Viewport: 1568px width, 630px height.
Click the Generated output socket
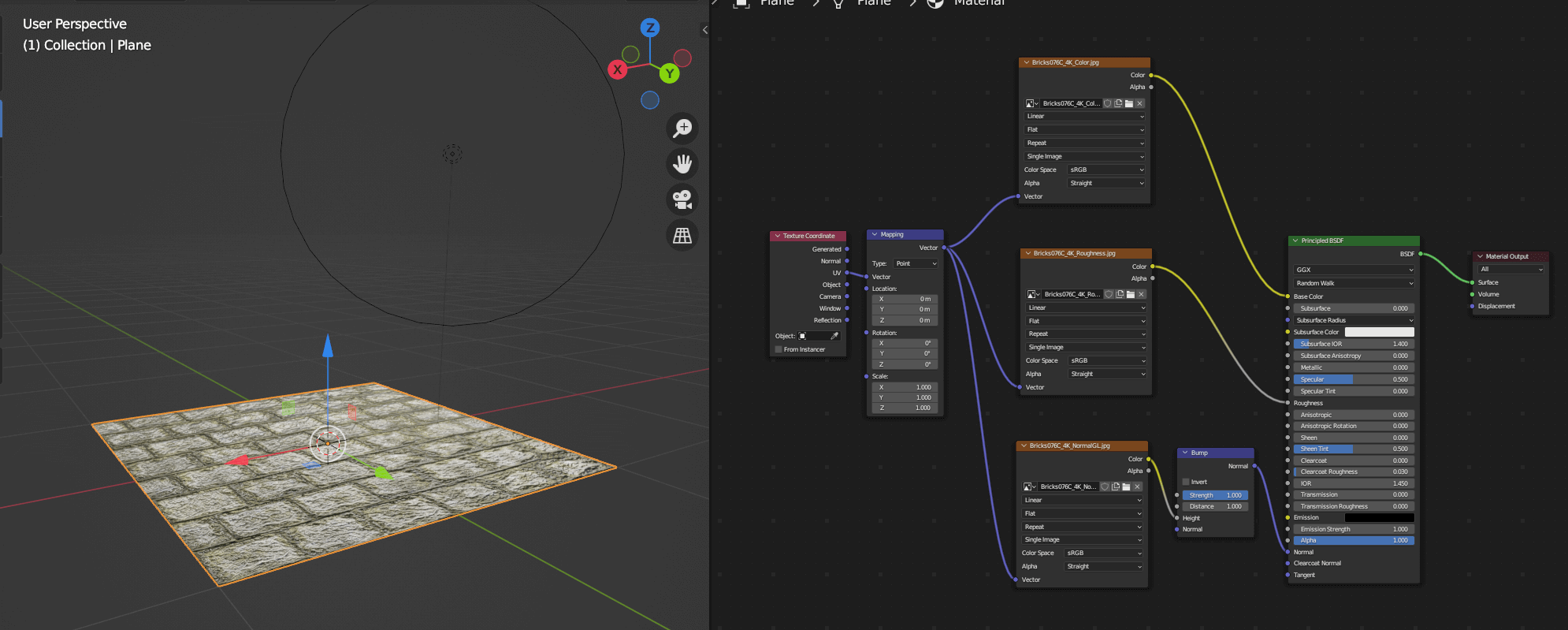click(847, 249)
